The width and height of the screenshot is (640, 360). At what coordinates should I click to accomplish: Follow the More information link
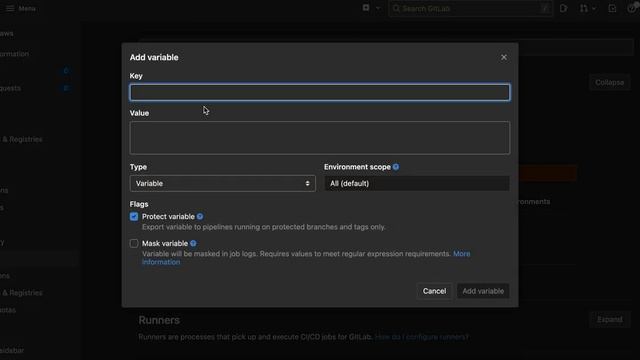461,254
